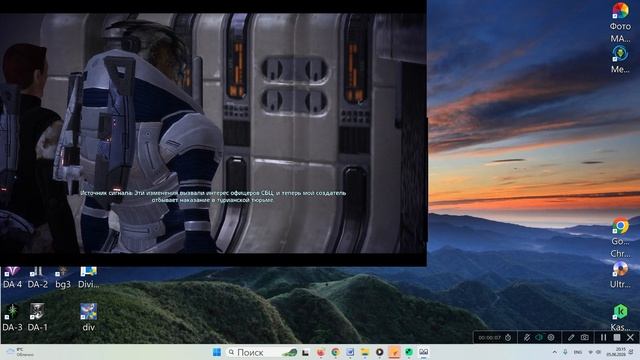
Task: Click the game video subtitle text
Action: pos(213,196)
